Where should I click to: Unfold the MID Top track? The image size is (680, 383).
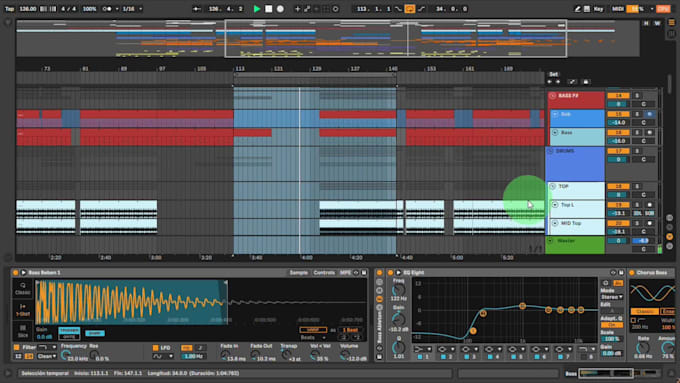pos(555,223)
